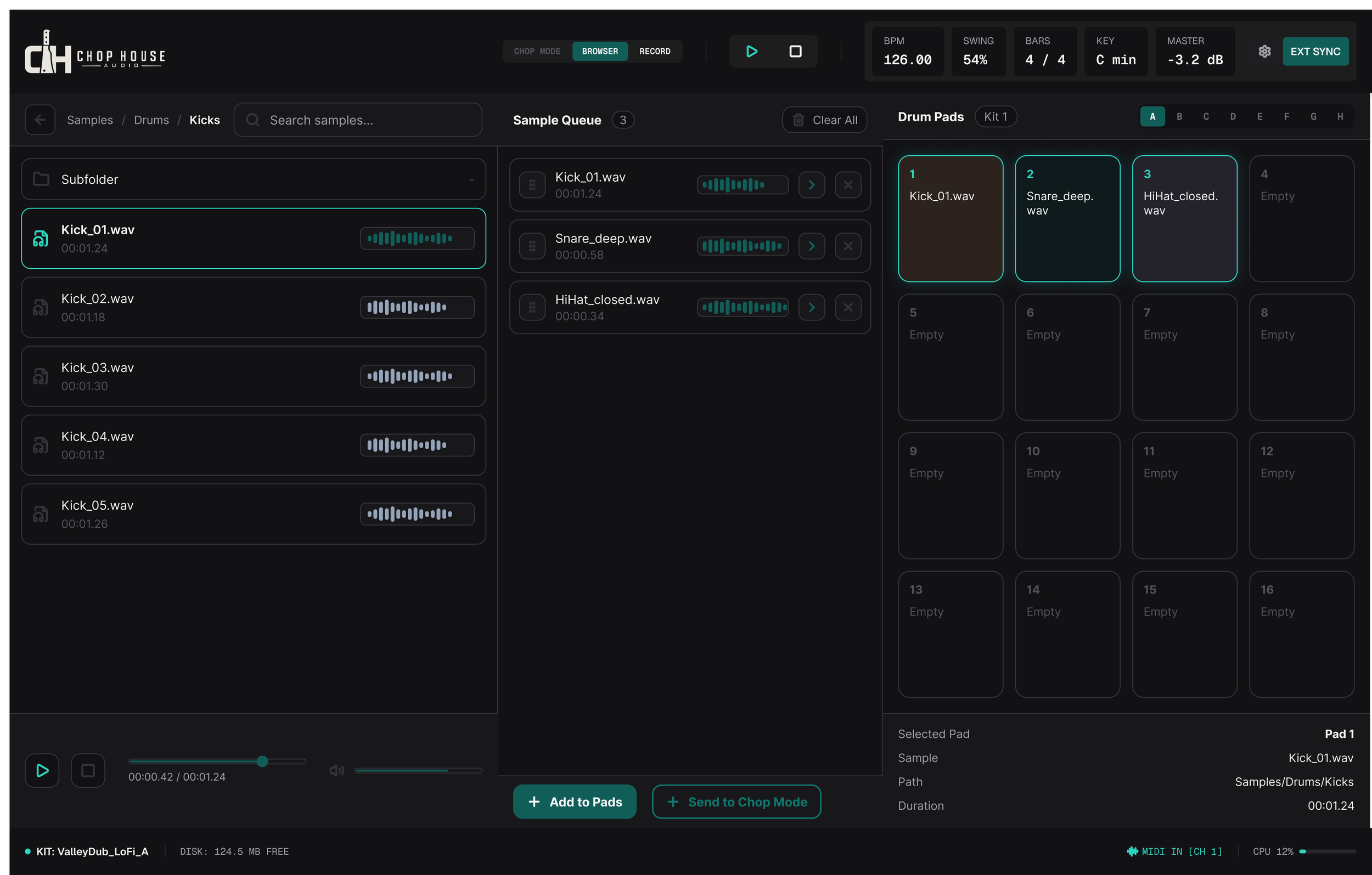This screenshot has height=875, width=1372.
Task: Click the MASTER -3.2 dB value
Action: [x=1195, y=60]
